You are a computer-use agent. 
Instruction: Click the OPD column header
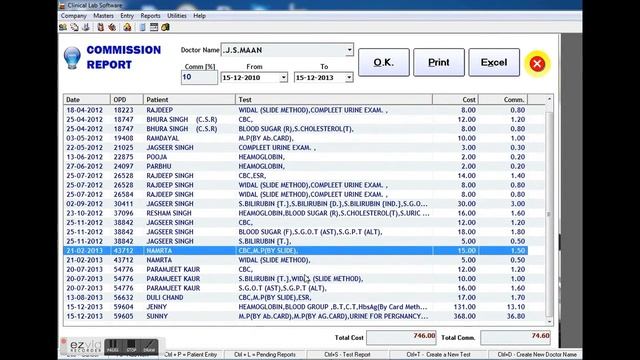pyautogui.click(x=127, y=100)
